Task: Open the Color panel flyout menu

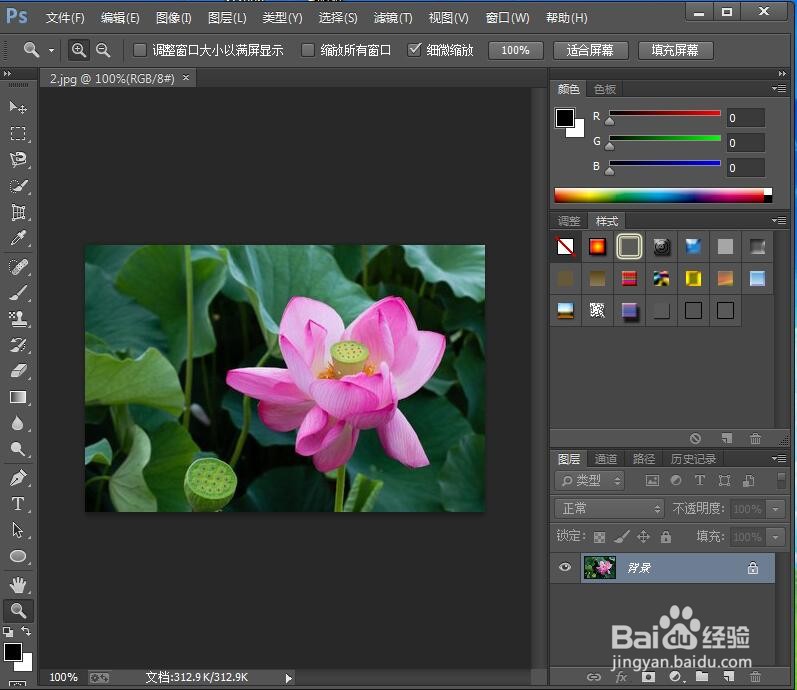Action: (x=779, y=88)
